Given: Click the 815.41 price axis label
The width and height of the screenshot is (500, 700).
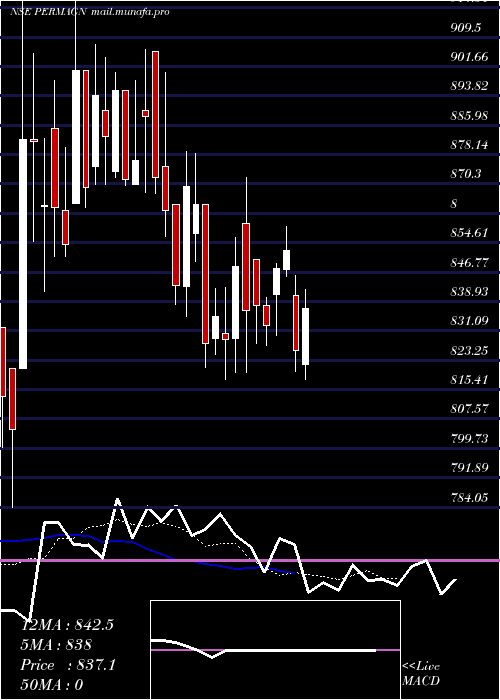Looking at the screenshot, I should click(x=469, y=379).
